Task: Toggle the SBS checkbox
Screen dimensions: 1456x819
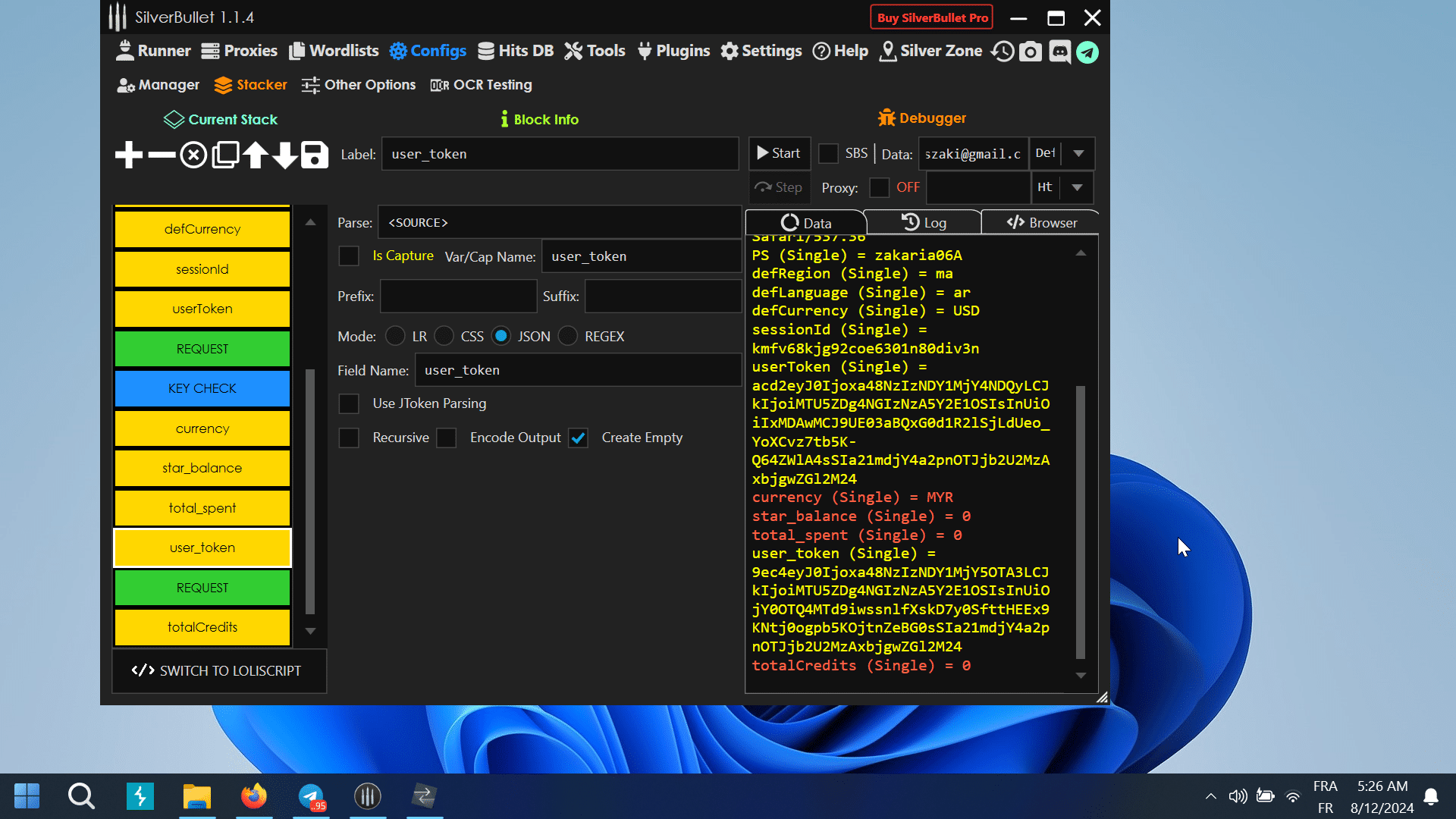Action: pyautogui.click(x=829, y=153)
